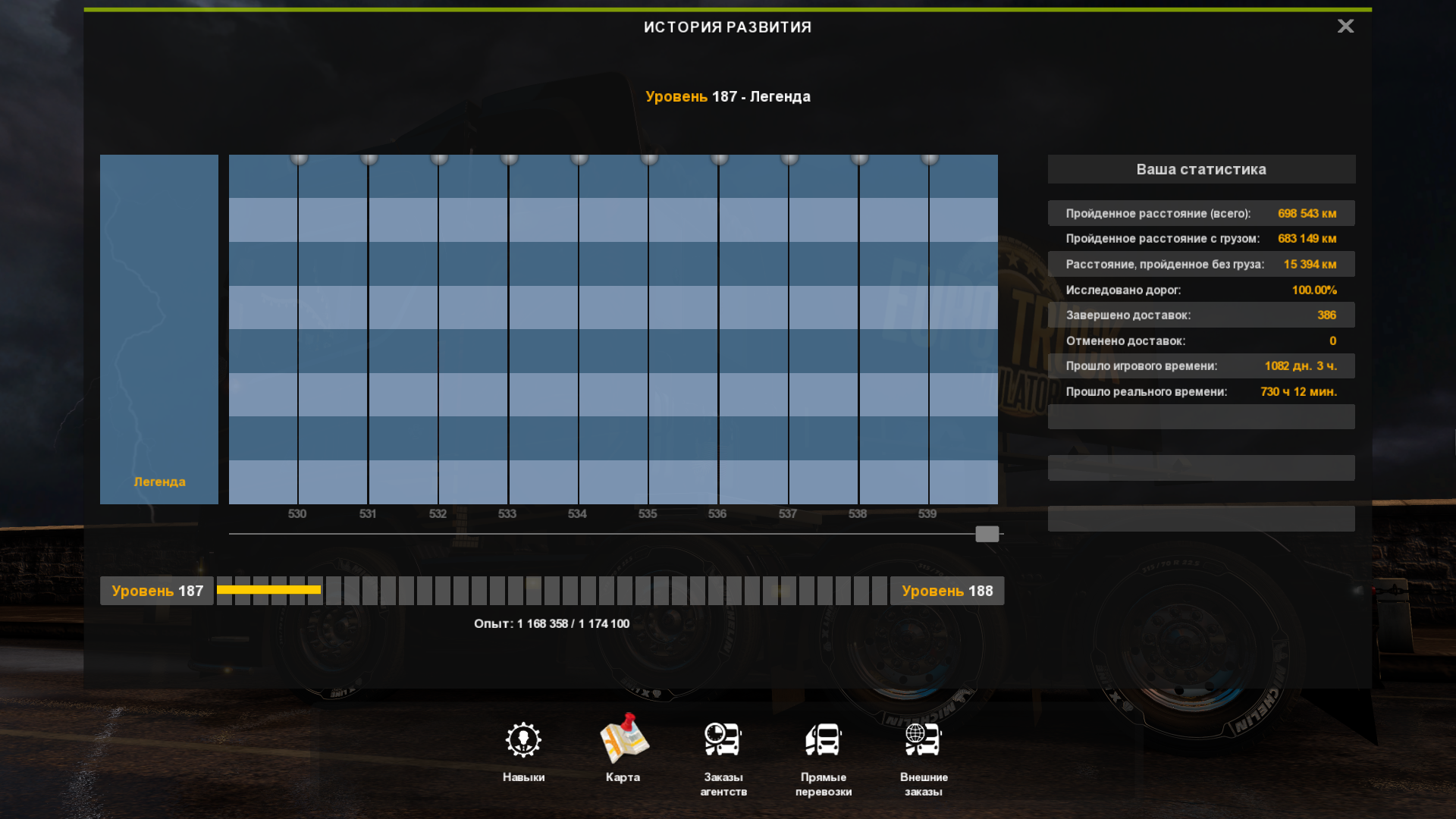This screenshot has width=1456, height=819.
Task: Select the timeline pin above 535
Action: pos(649,158)
